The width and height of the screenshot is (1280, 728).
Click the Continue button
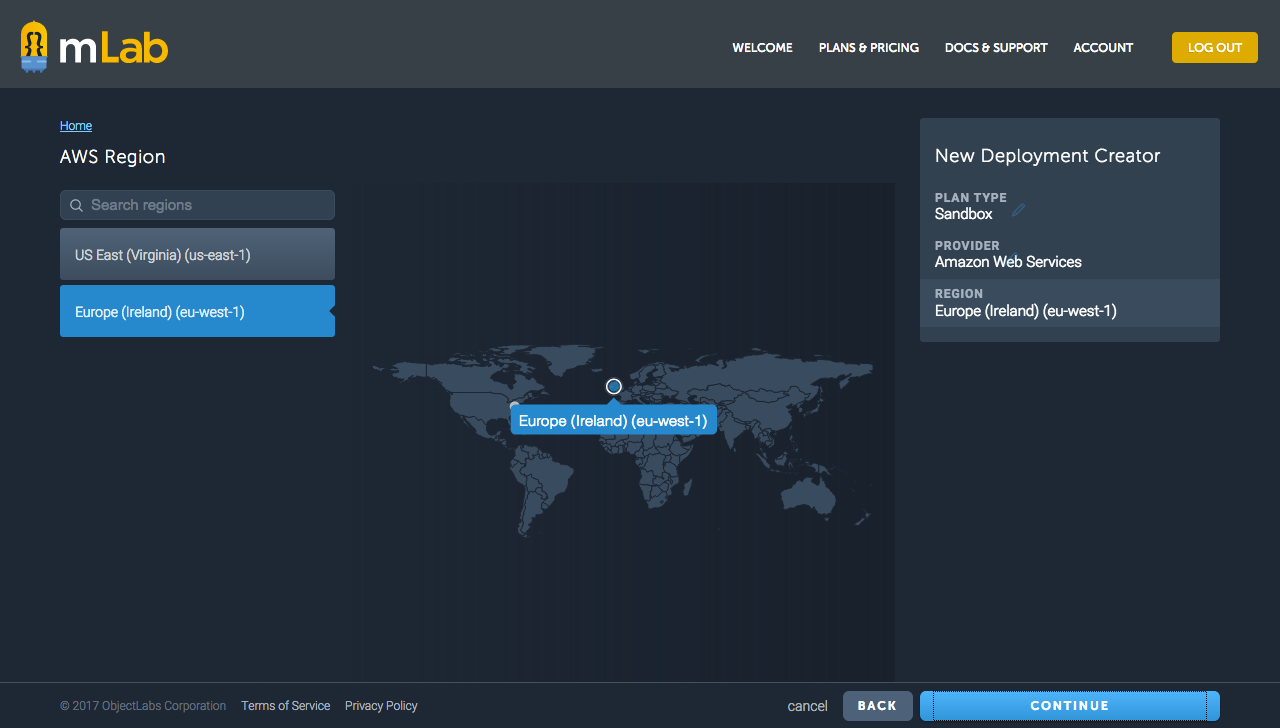1070,706
